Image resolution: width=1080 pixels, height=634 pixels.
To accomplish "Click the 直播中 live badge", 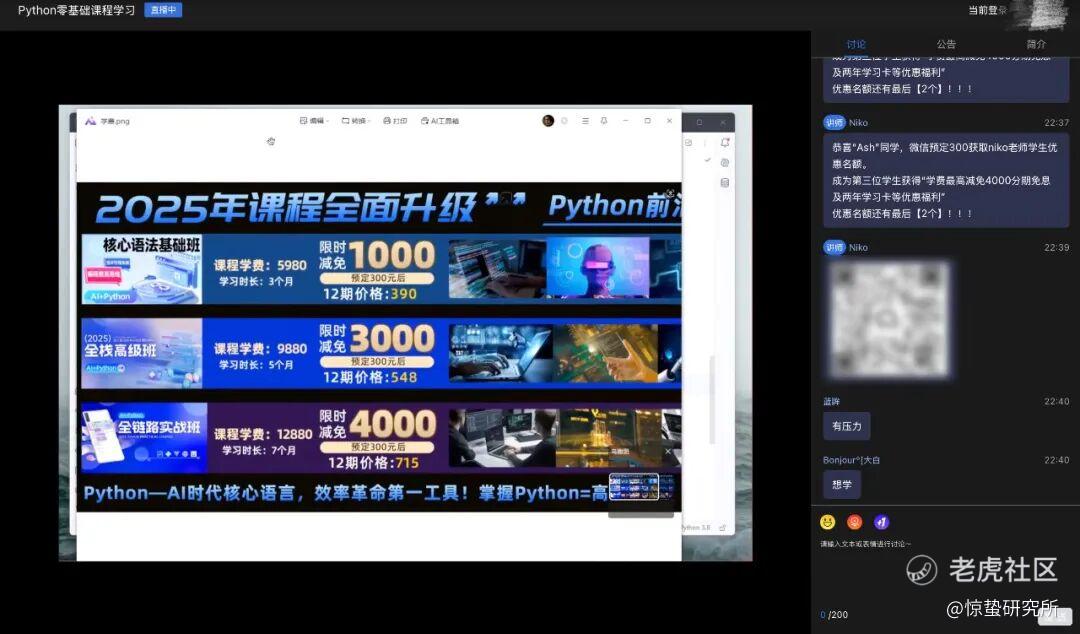I will [163, 10].
